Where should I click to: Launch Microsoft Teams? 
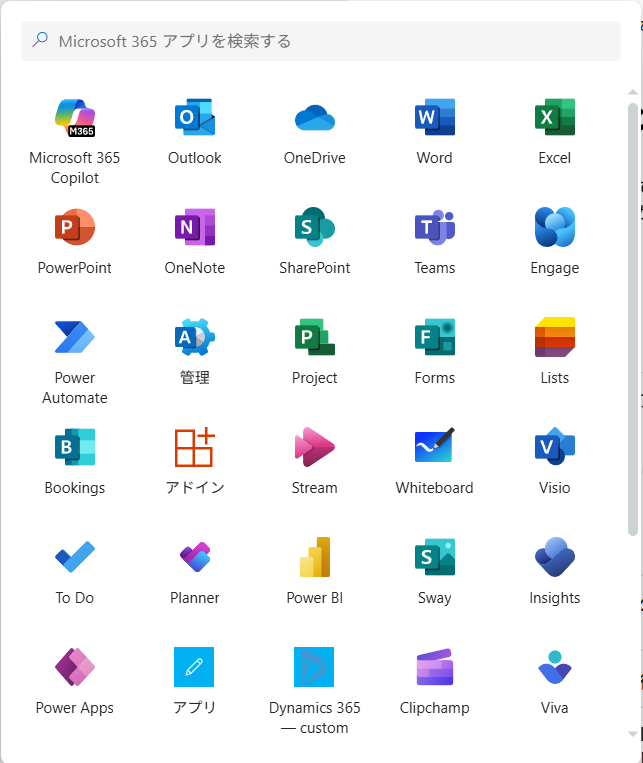click(435, 227)
